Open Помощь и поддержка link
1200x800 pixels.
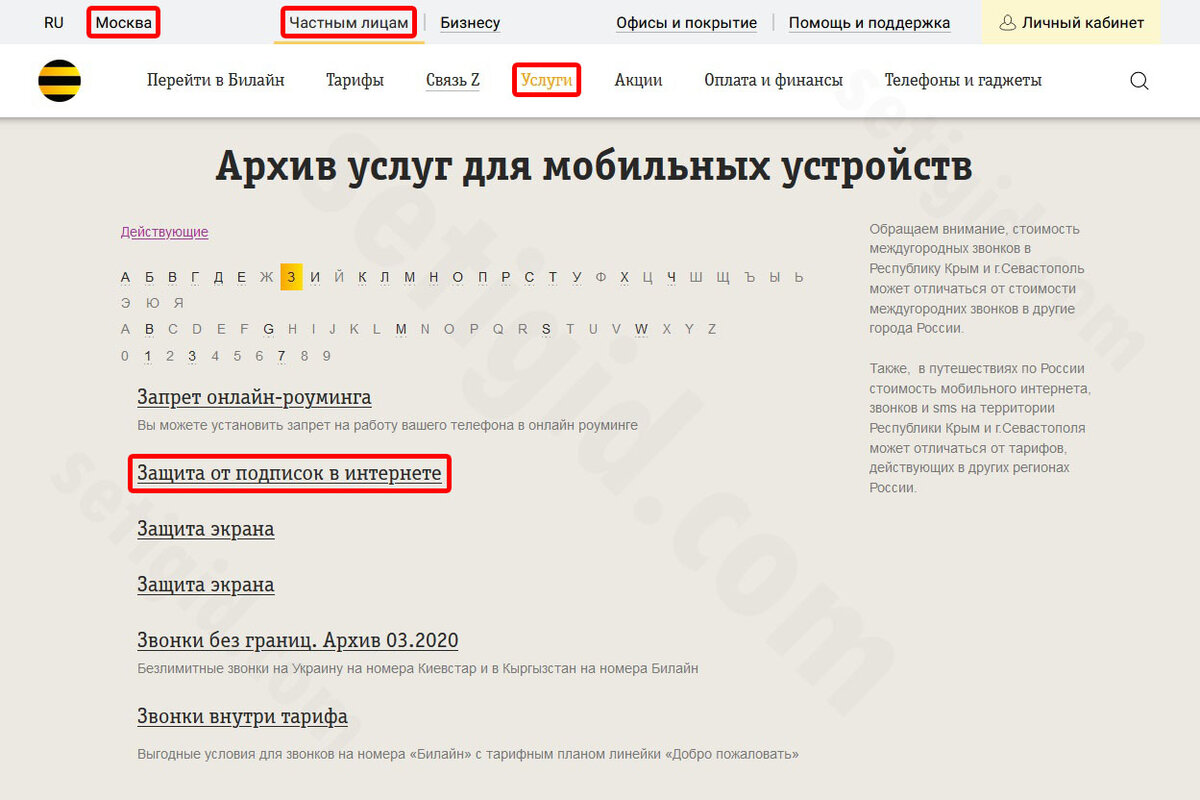pos(869,22)
